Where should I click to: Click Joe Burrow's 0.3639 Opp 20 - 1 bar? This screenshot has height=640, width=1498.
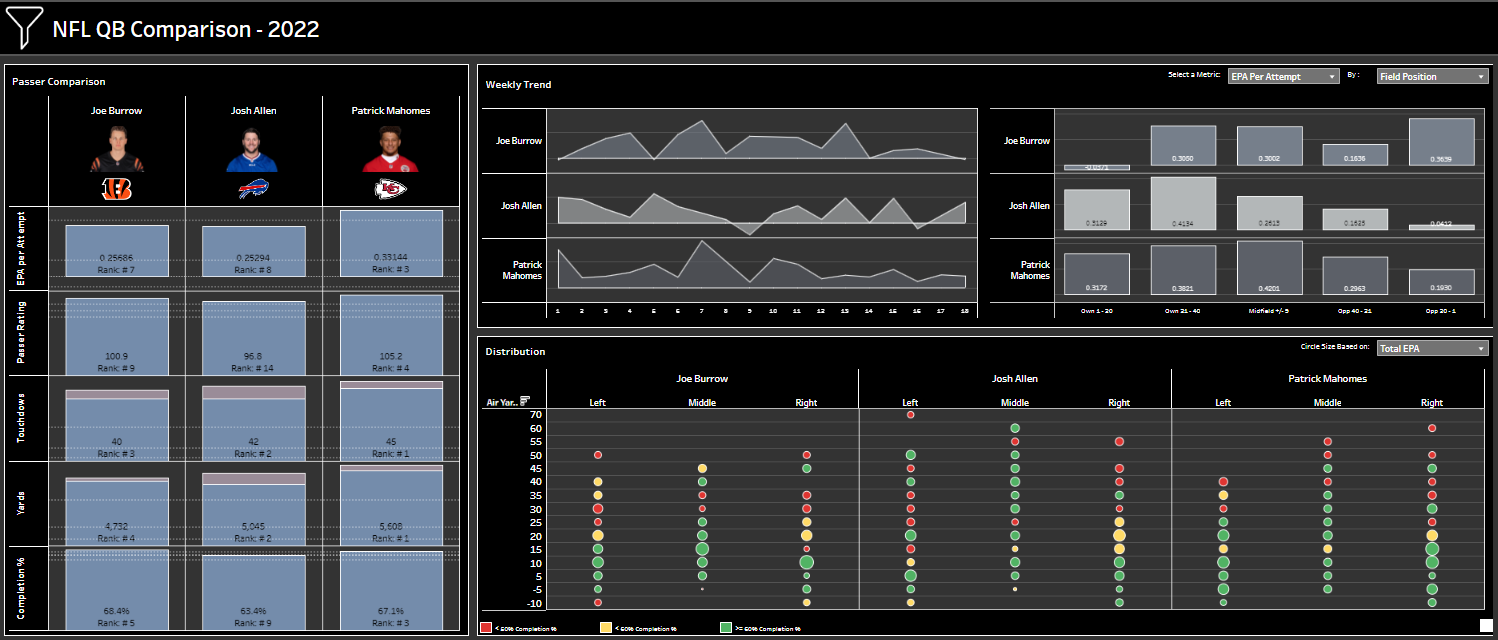click(1441, 142)
